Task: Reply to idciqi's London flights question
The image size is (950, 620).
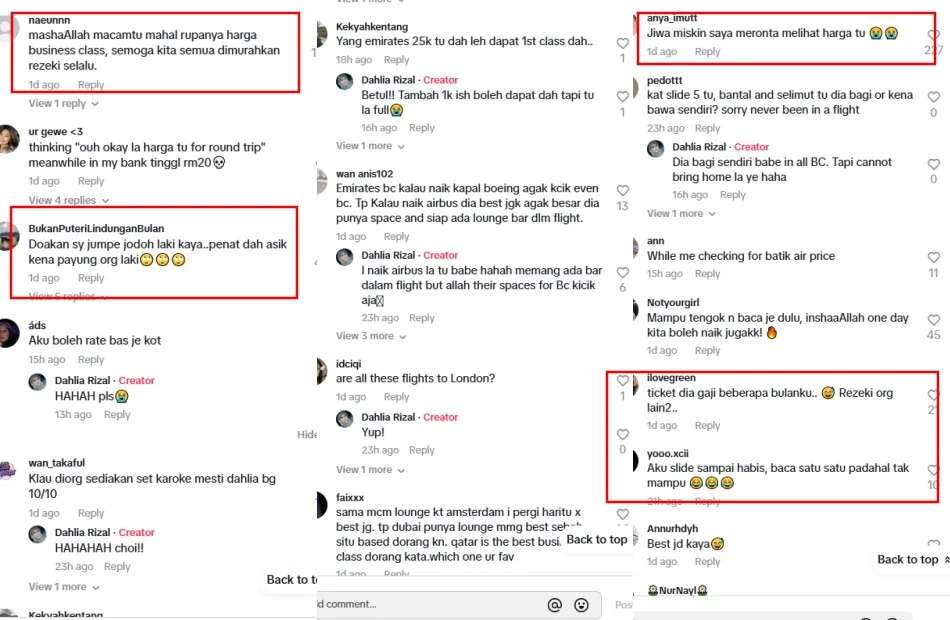Action: pyautogui.click(x=396, y=397)
